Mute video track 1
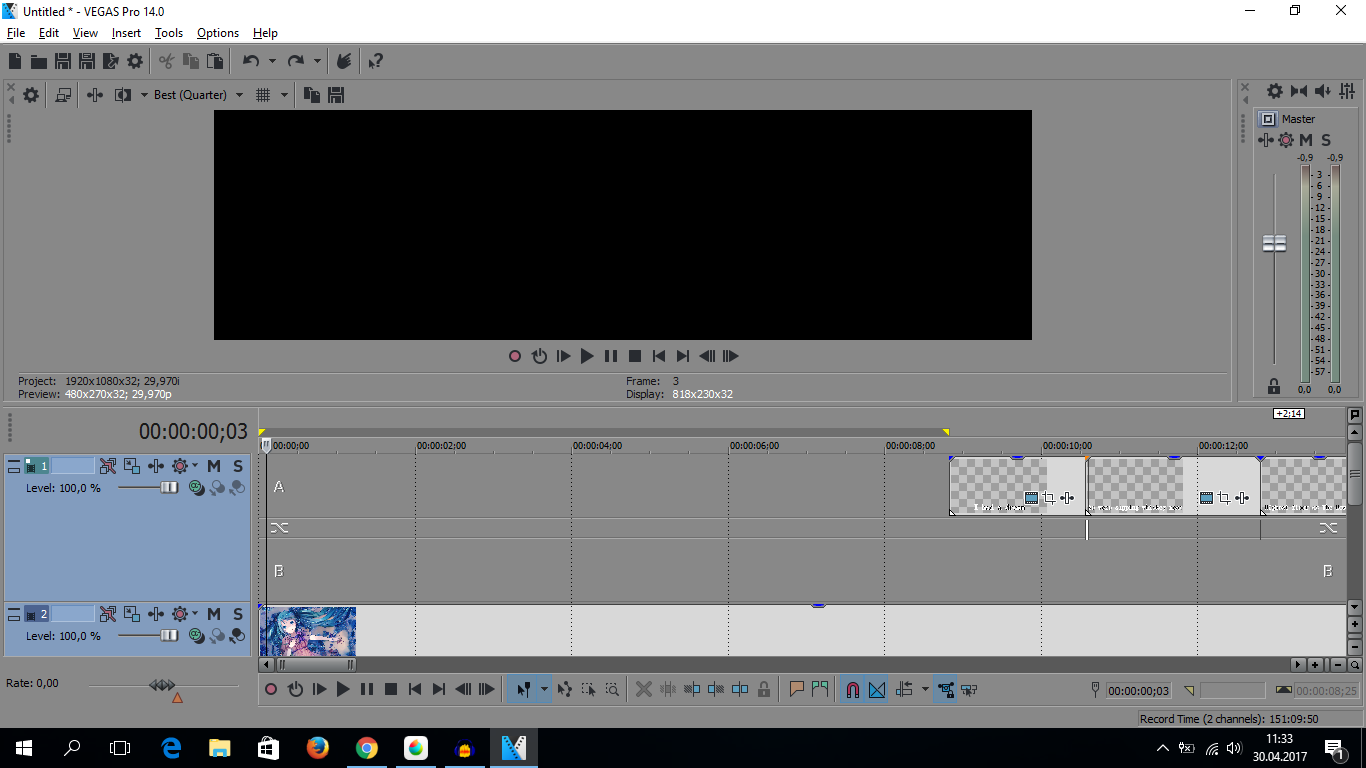The height and width of the screenshot is (768, 1366). point(214,466)
